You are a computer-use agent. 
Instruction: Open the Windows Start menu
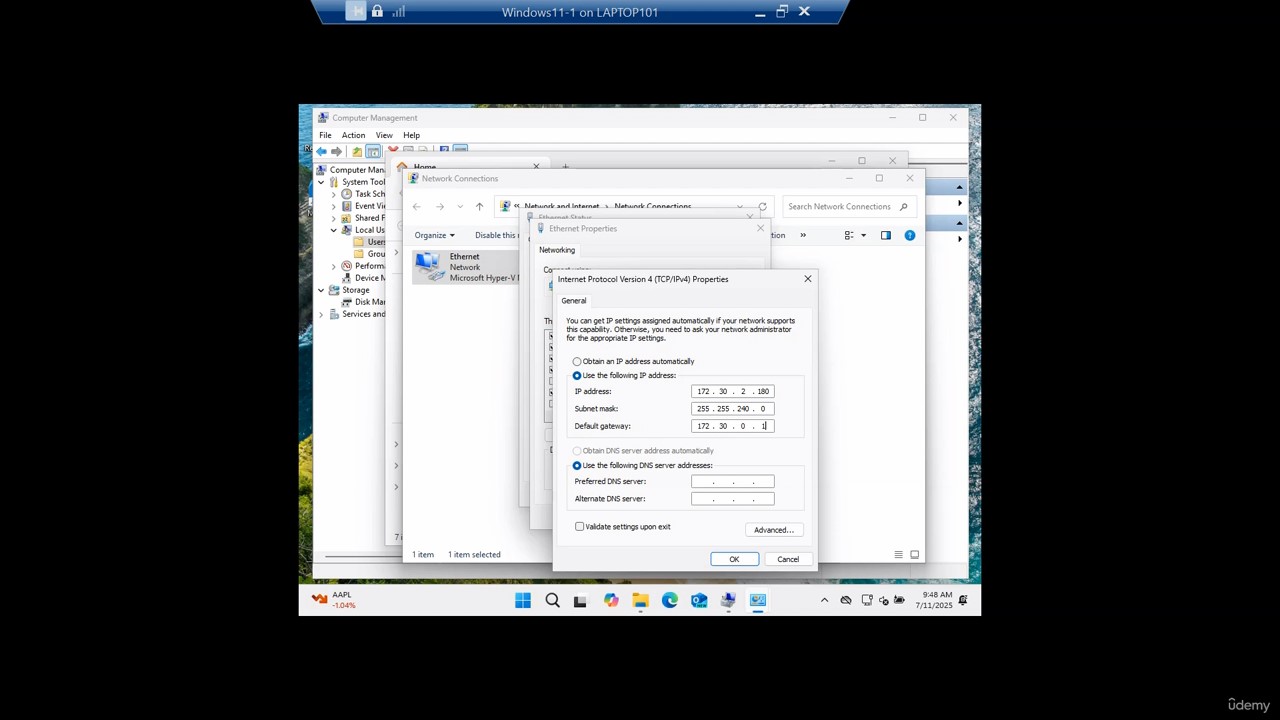[x=523, y=600]
